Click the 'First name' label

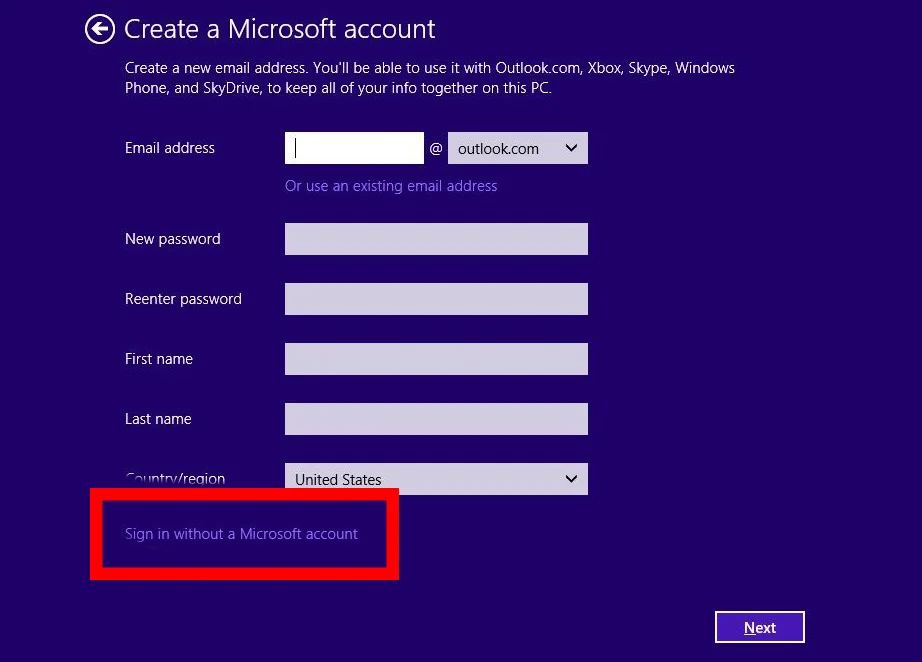coord(159,359)
